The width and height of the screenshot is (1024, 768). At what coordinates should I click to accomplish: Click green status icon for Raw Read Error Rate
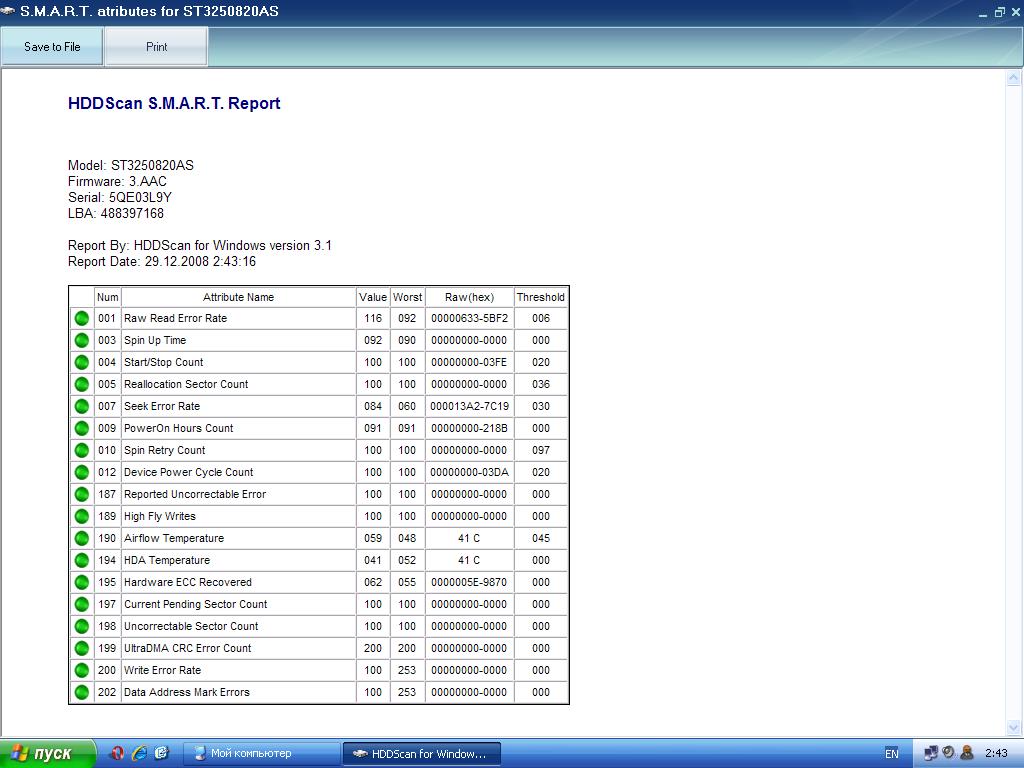pyautogui.click(x=82, y=318)
